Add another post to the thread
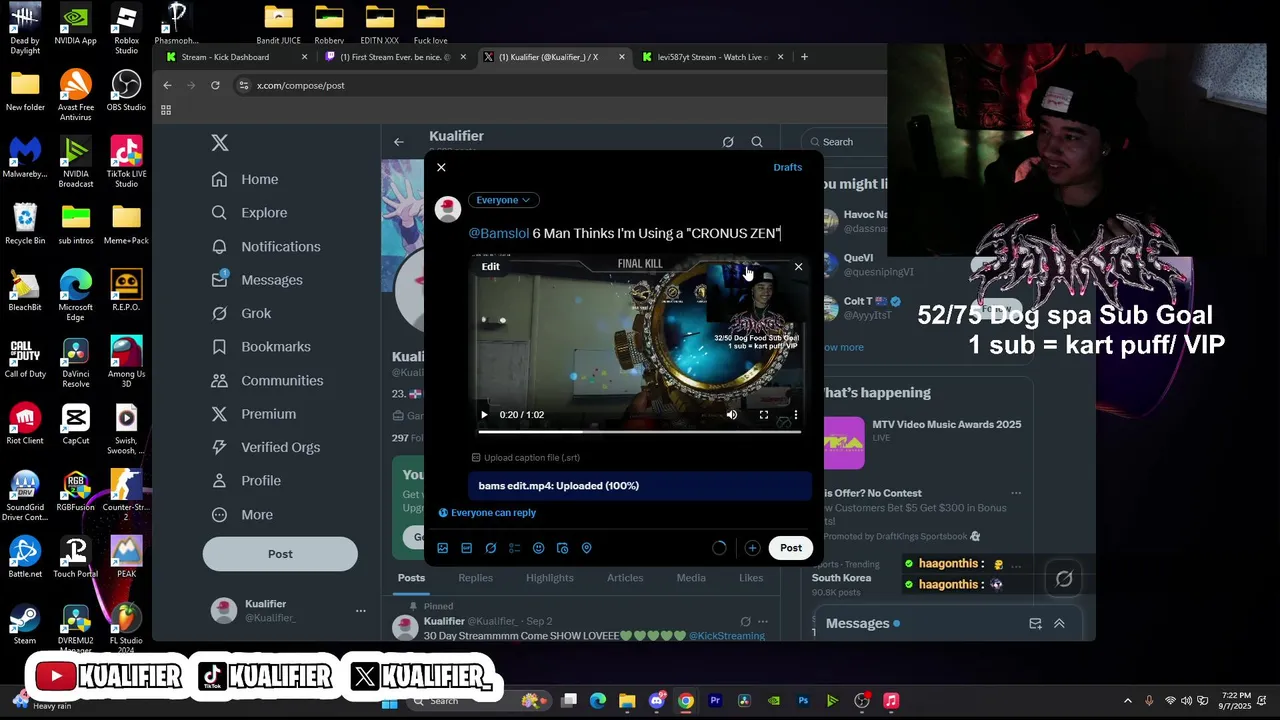 (x=752, y=548)
